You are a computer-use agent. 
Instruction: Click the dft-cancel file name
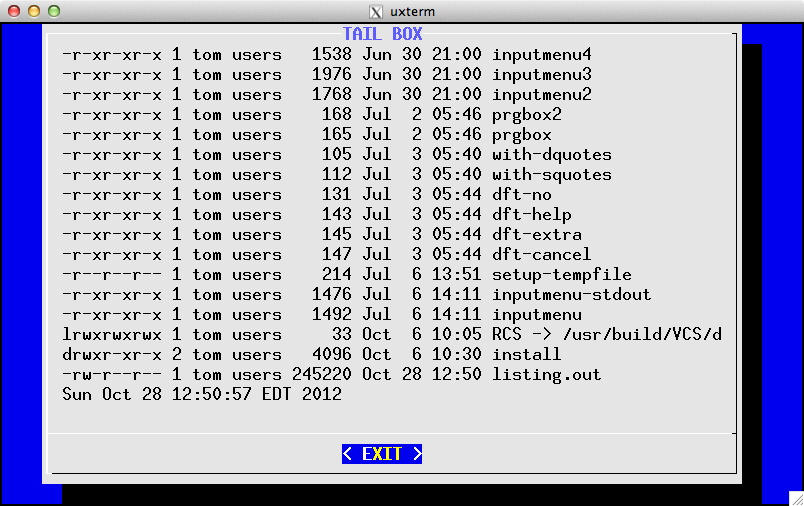541,254
